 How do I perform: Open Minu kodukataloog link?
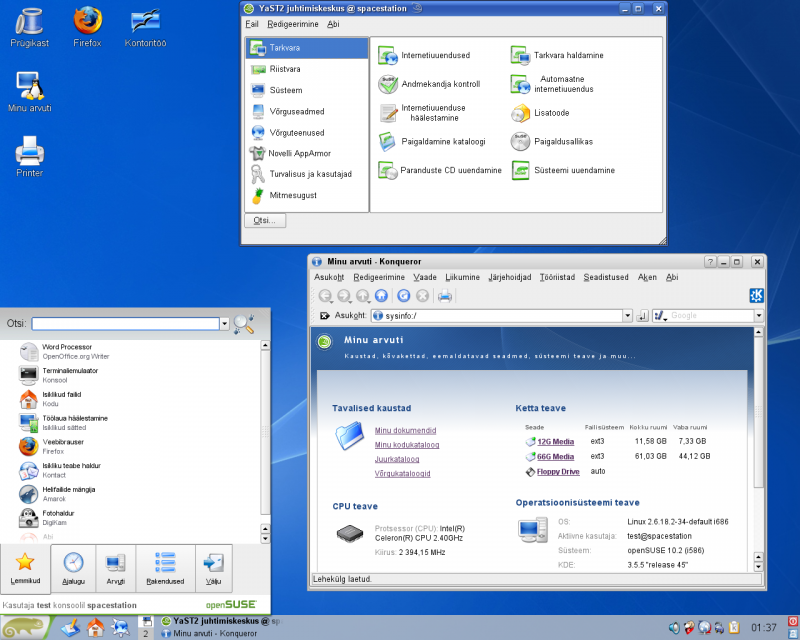407,445
